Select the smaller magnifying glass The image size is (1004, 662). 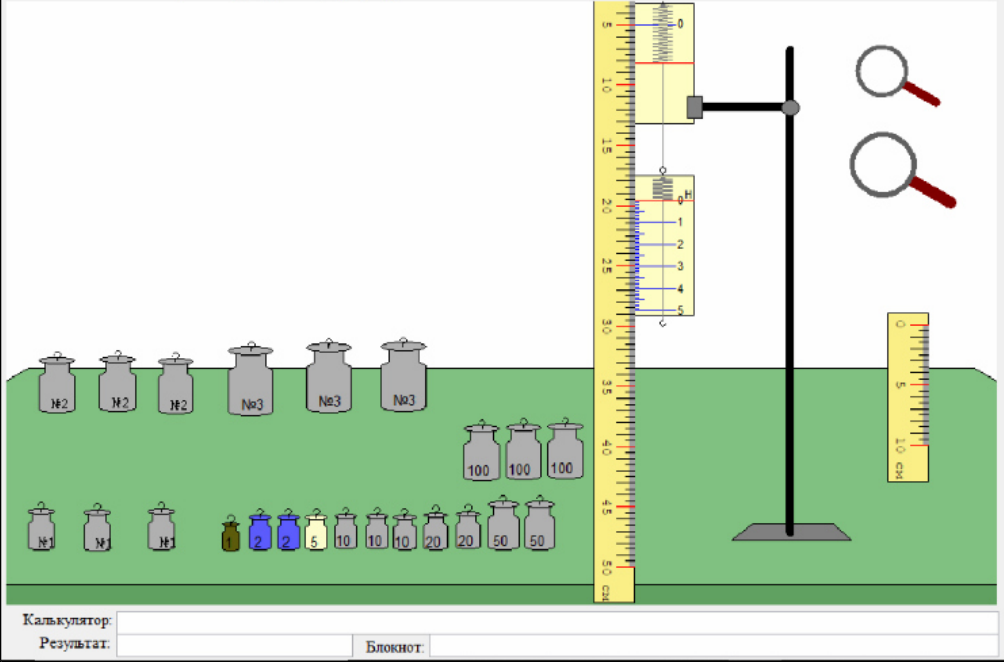(x=896, y=76)
